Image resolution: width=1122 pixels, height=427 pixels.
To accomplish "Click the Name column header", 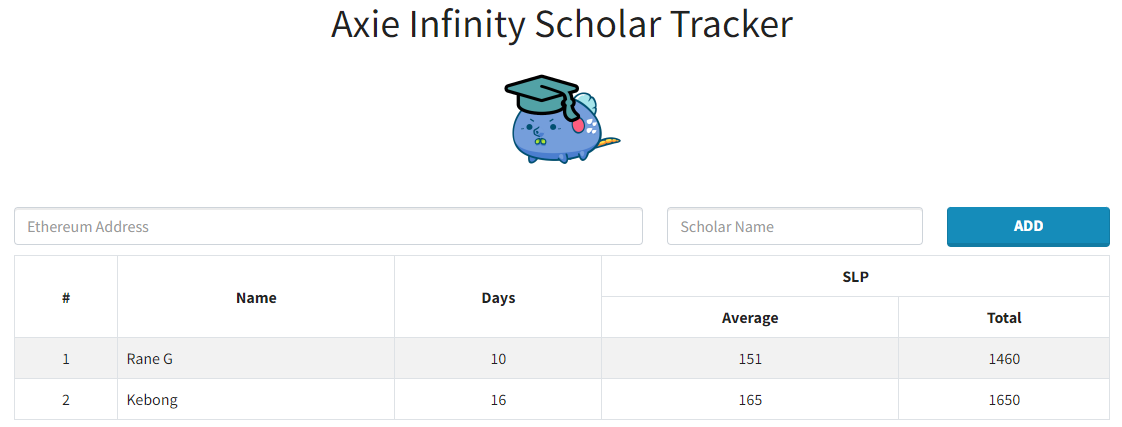I will pos(256,297).
